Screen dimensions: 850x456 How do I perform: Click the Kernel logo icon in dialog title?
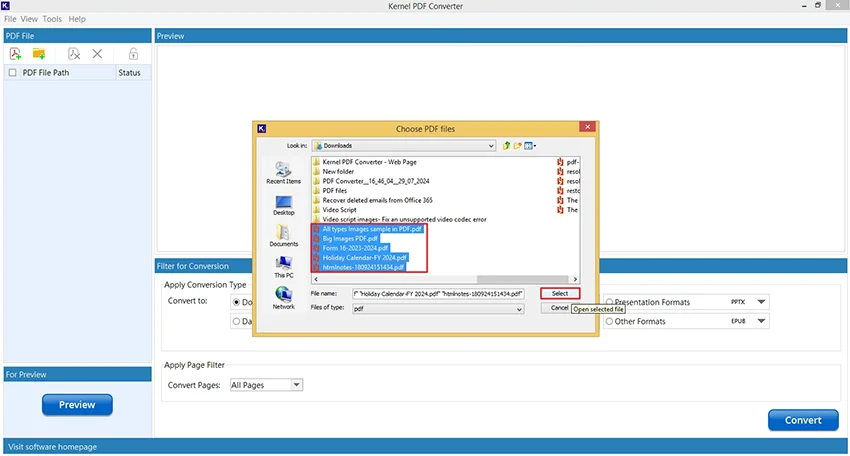coord(261,129)
